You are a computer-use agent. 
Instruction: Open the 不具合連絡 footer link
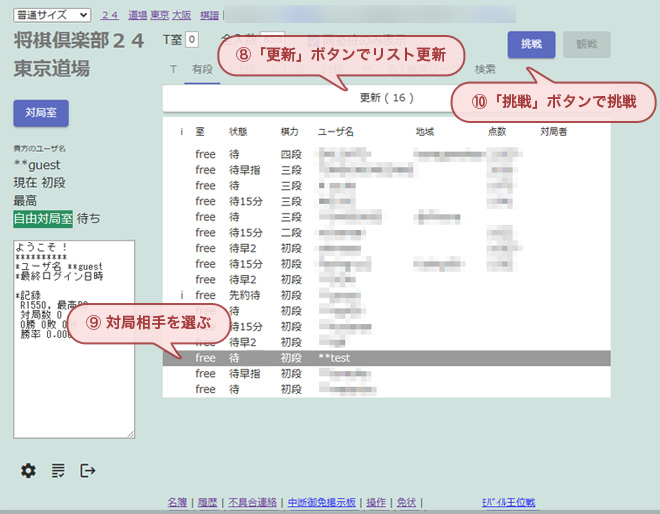pyautogui.click(x=253, y=502)
